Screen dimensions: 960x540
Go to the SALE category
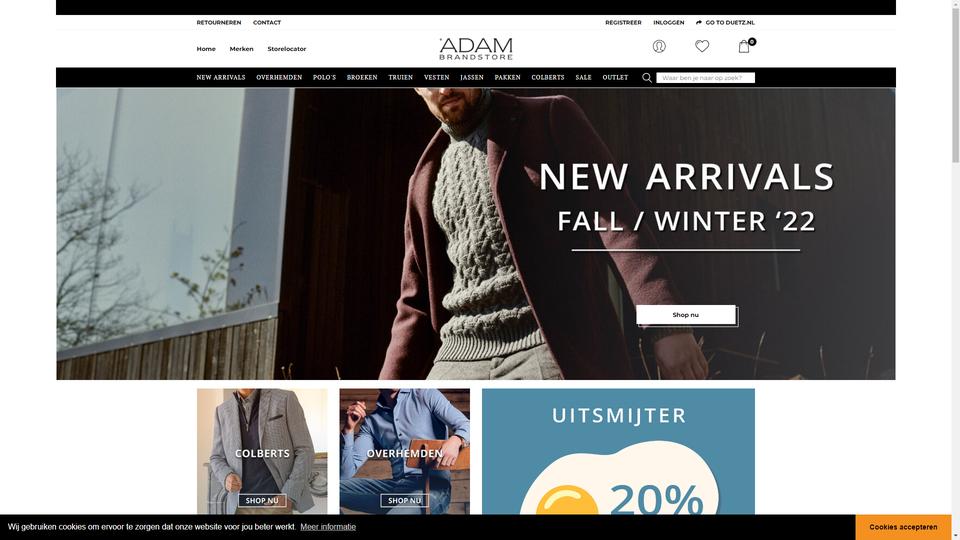pyautogui.click(x=583, y=78)
